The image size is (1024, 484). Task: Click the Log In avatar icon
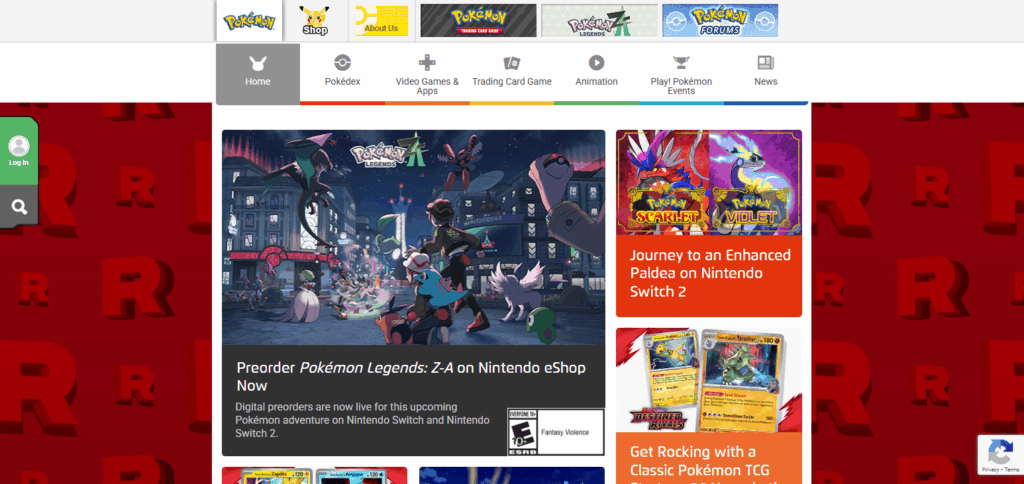click(19, 146)
